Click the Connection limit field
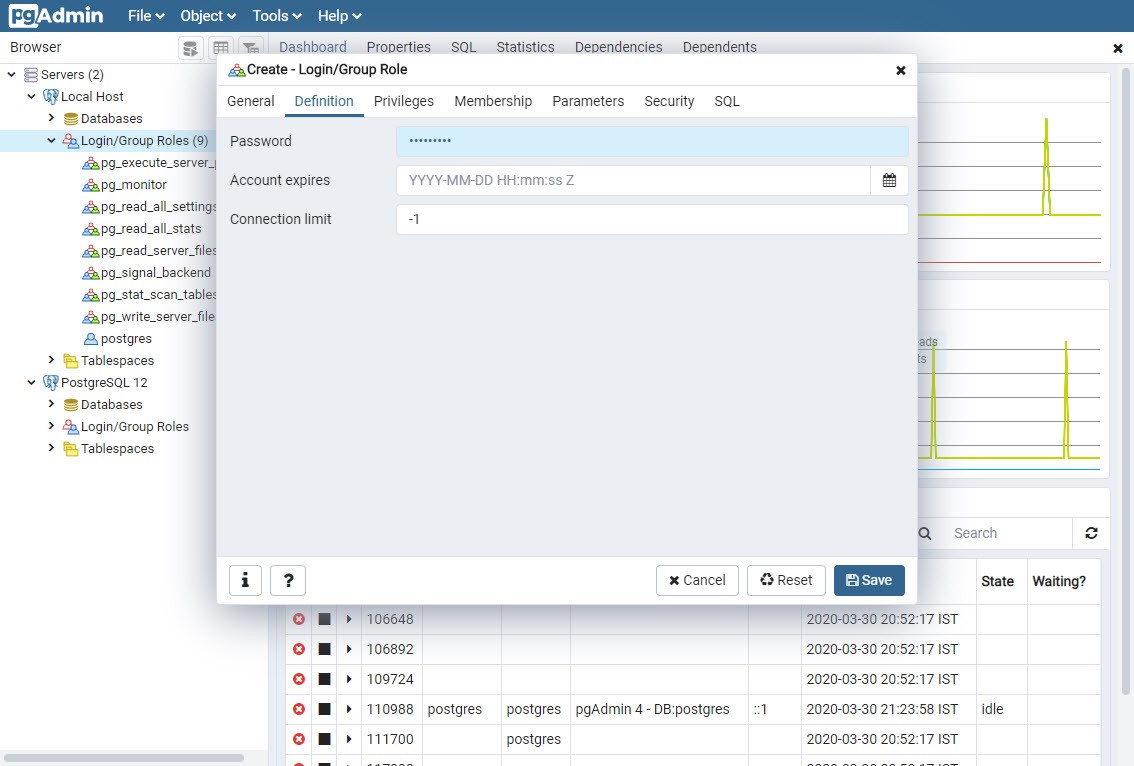The image size is (1134, 766). pyautogui.click(x=652, y=219)
